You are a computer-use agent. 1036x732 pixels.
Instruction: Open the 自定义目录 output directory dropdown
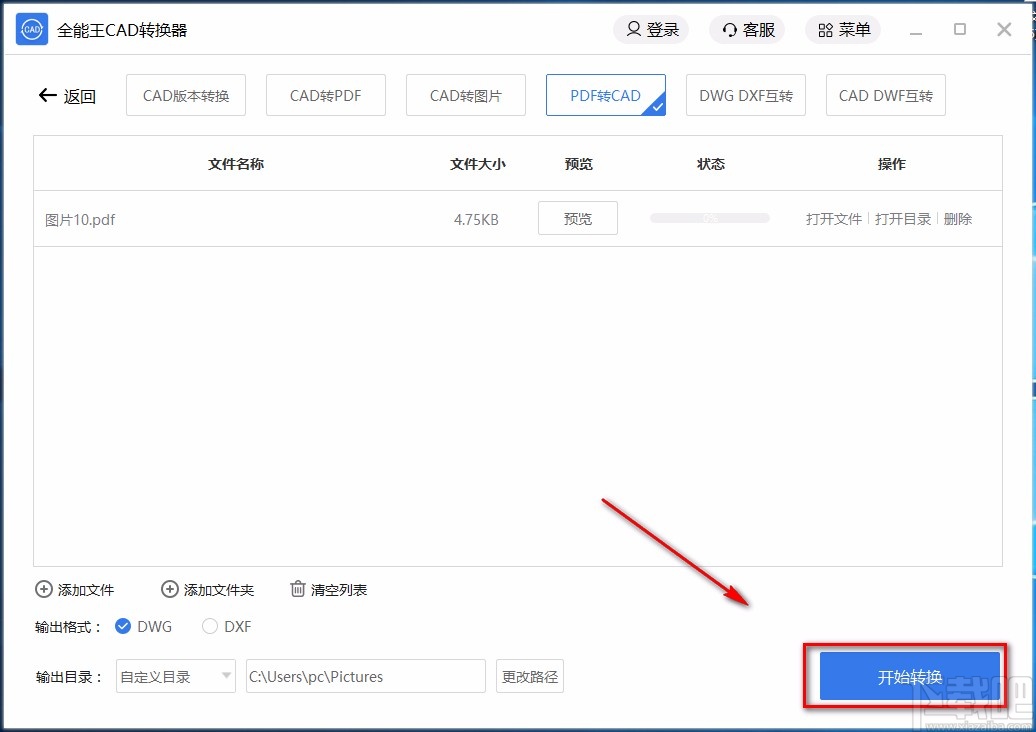(175, 676)
